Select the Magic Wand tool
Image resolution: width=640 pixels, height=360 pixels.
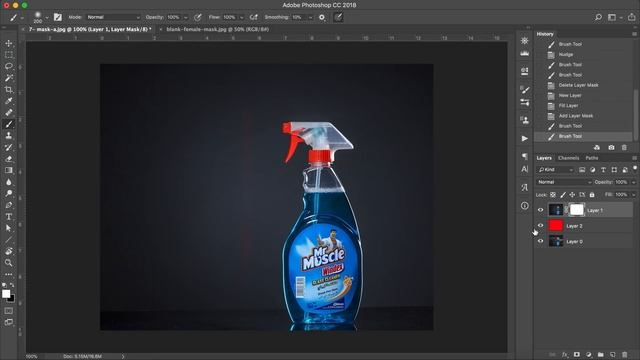[9, 78]
